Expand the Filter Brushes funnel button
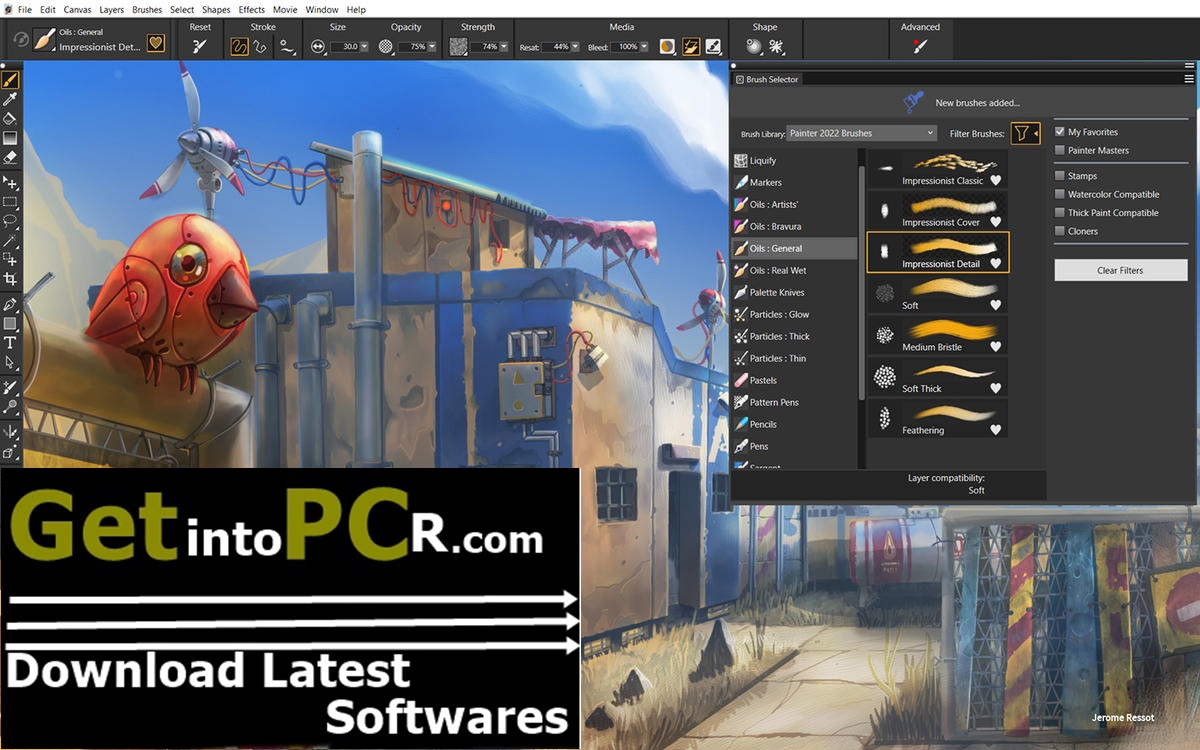Viewport: 1200px width, 750px height. point(1025,133)
